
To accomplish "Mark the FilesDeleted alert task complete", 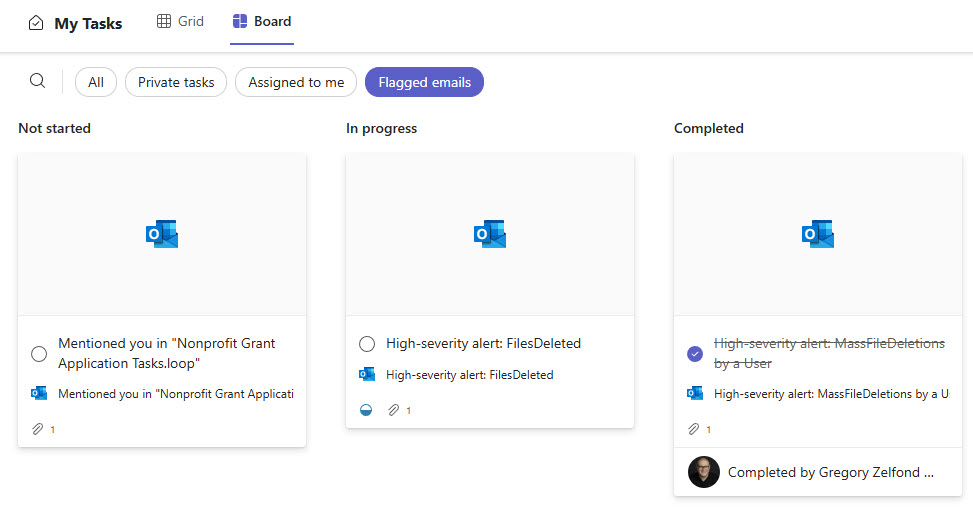I will [367, 344].
